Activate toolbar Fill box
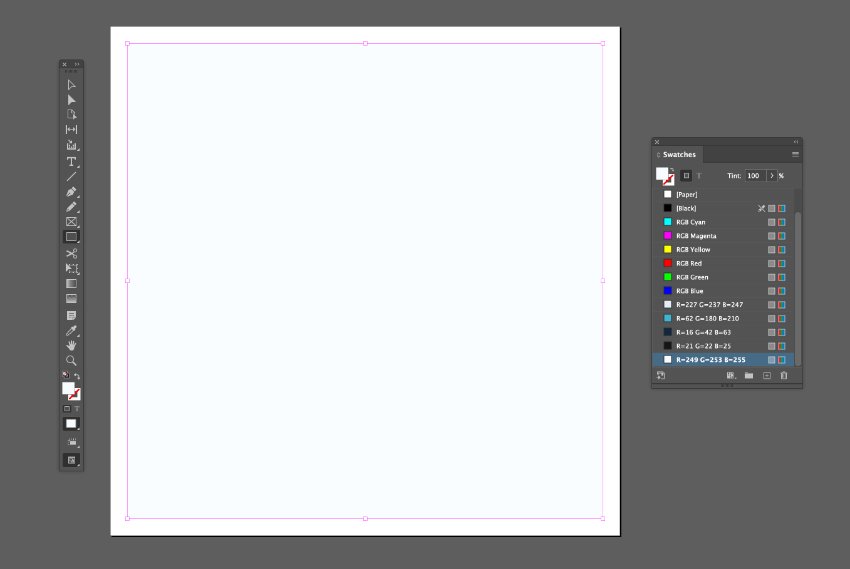This screenshot has width=850, height=569. coord(67,388)
